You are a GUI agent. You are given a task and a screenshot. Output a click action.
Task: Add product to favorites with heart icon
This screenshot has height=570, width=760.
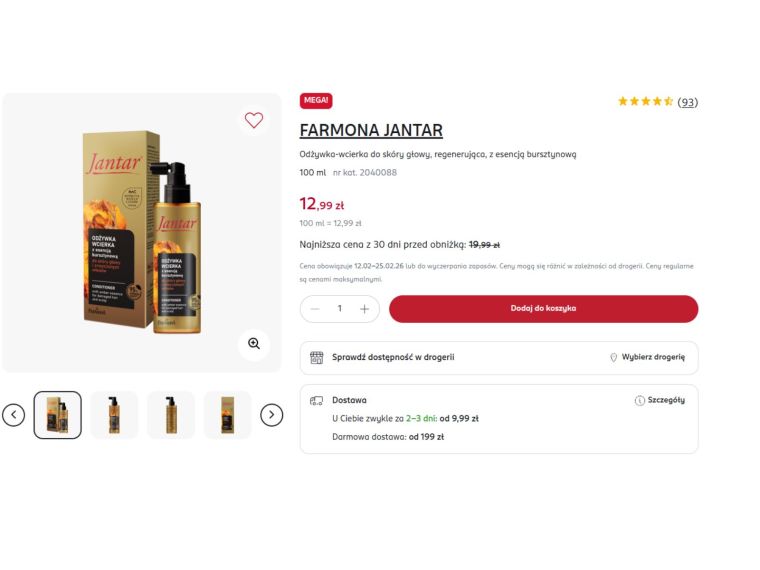click(253, 120)
